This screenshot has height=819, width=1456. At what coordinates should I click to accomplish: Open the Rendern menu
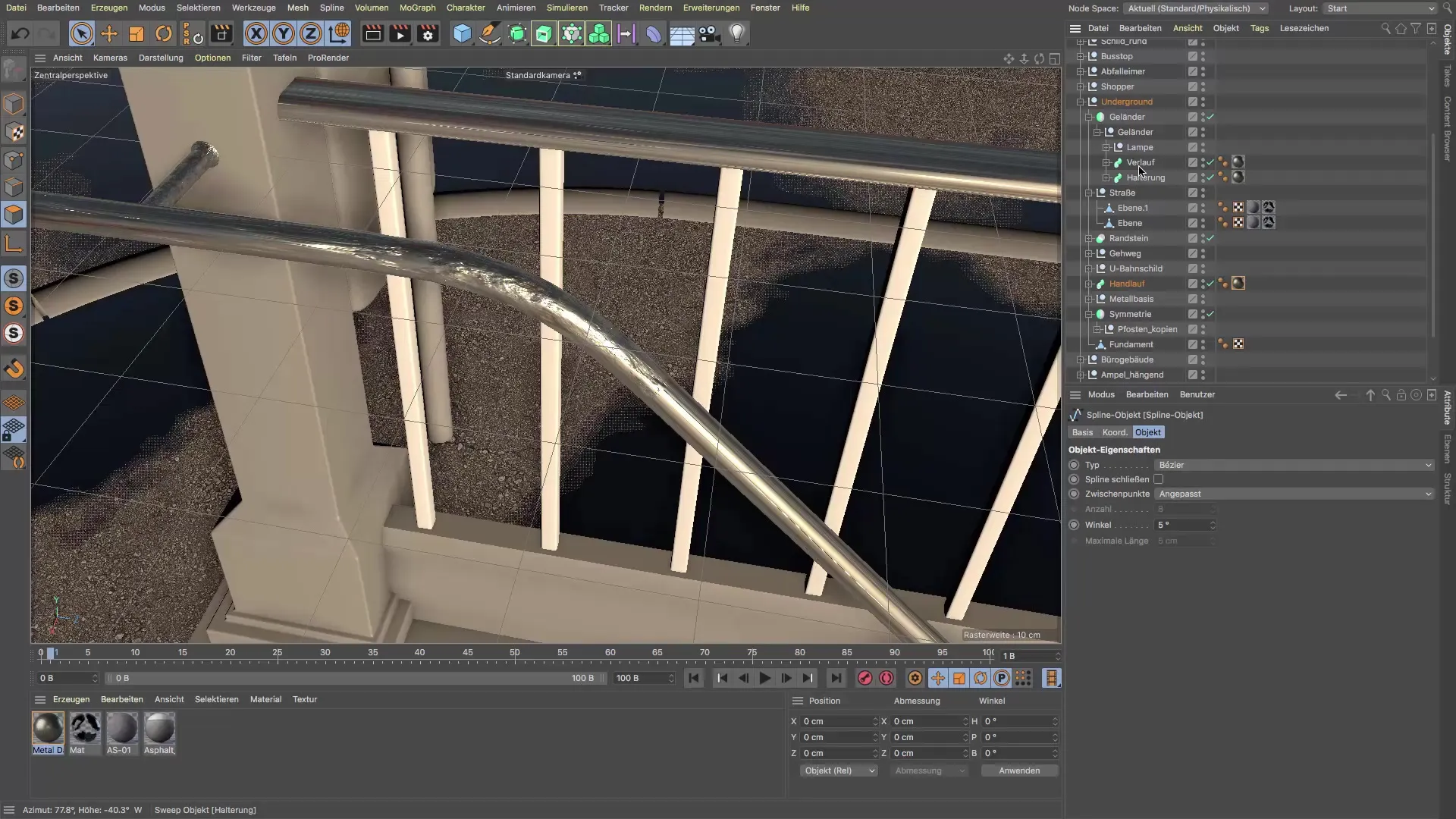[x=655, y=8]
